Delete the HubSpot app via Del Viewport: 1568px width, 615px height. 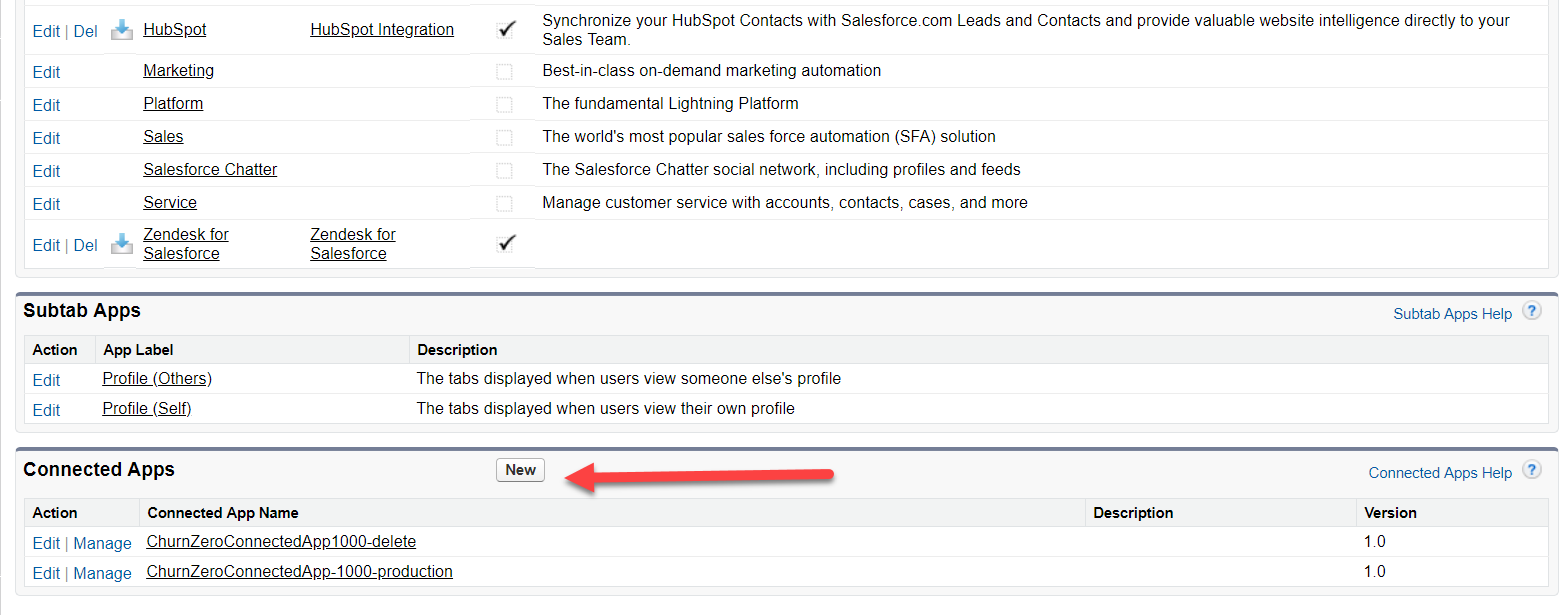86,31
